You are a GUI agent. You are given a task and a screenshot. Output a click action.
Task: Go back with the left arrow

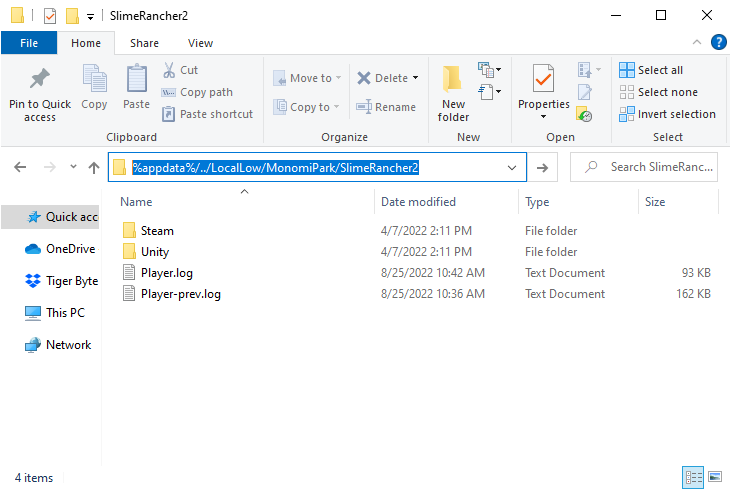click(20, 167)
